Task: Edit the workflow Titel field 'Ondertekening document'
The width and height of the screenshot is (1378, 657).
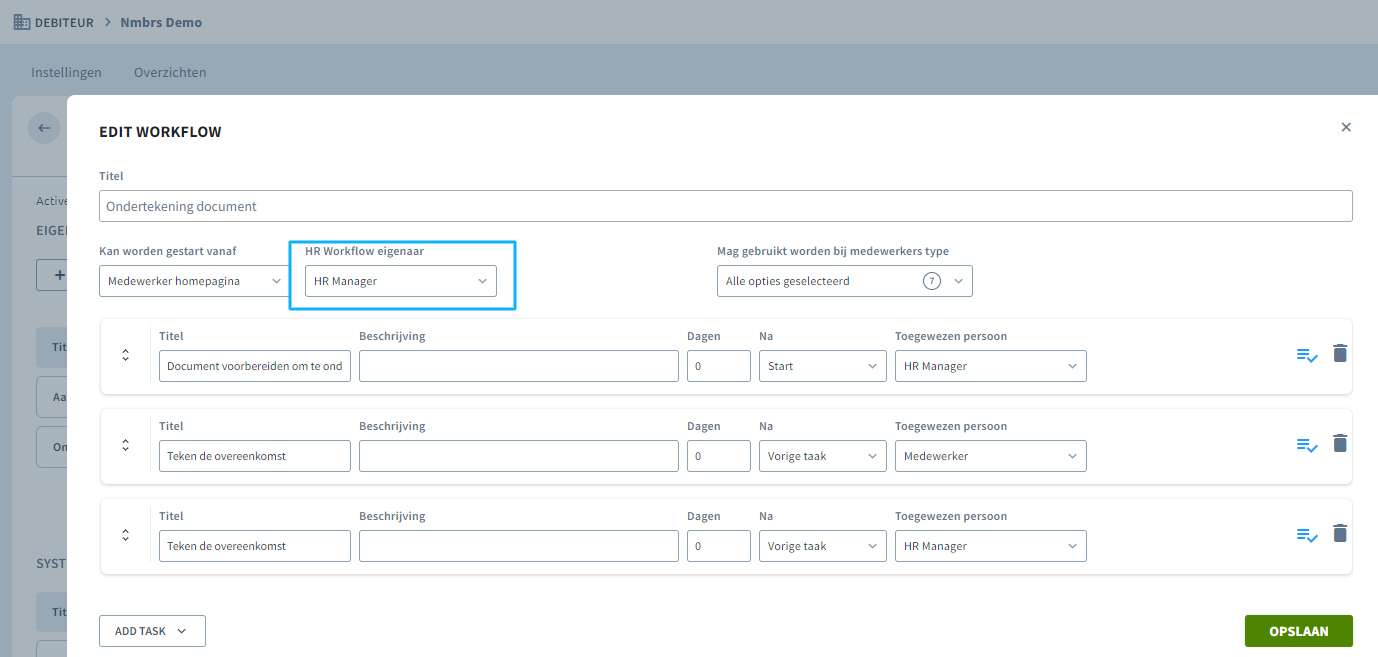Action: [726, 206]
